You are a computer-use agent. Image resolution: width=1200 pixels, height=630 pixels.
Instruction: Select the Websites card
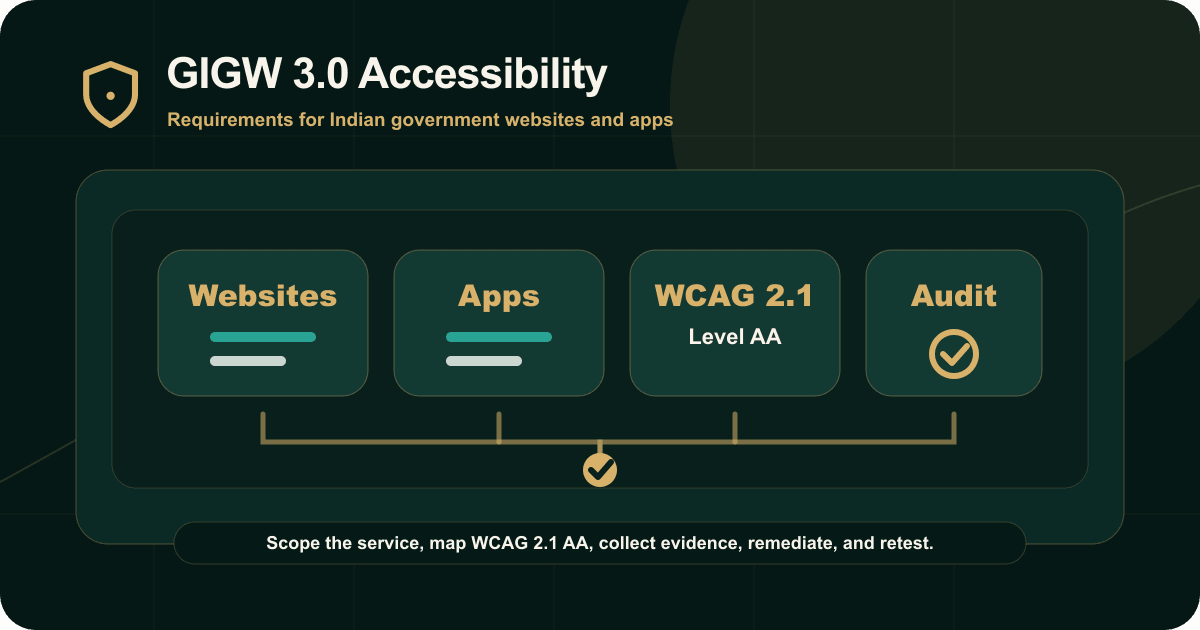[x=263, y=323]
